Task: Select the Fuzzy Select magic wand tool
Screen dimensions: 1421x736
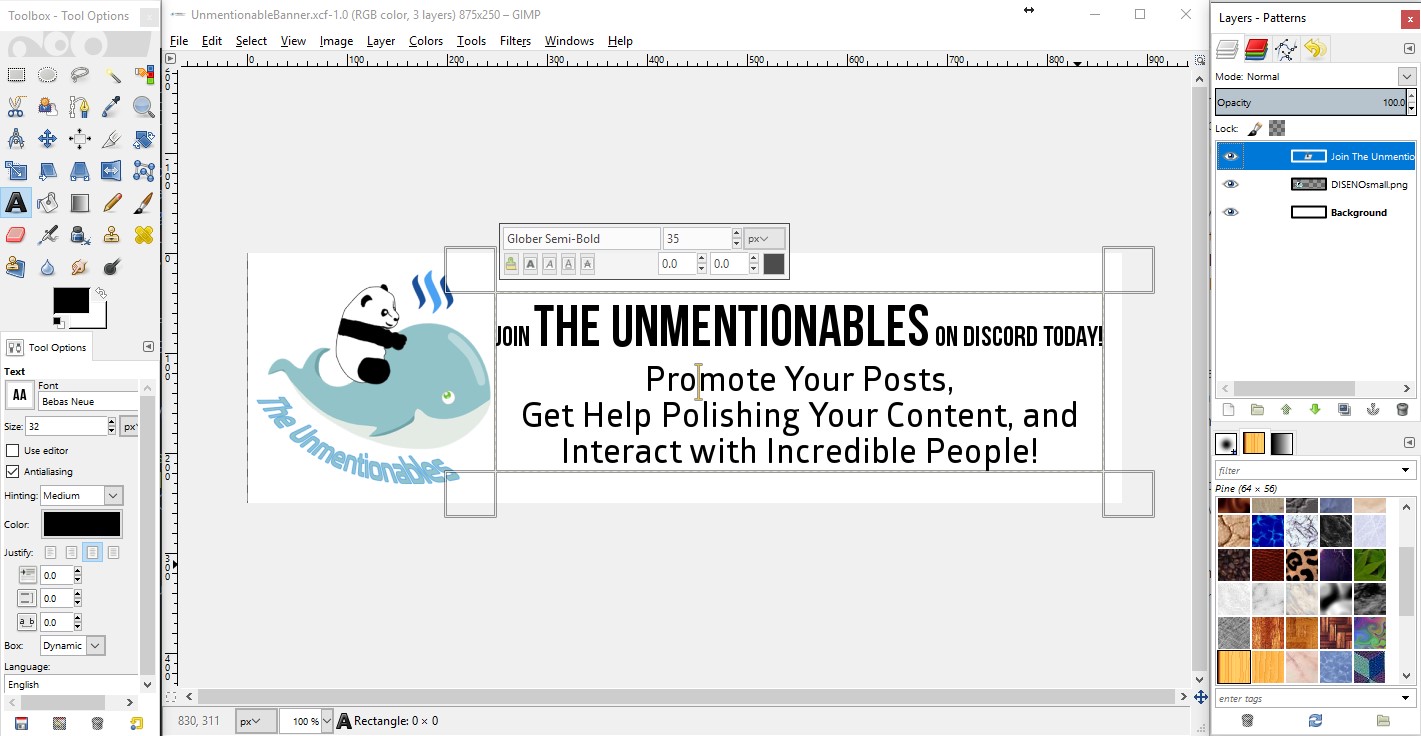Action: 111,75
